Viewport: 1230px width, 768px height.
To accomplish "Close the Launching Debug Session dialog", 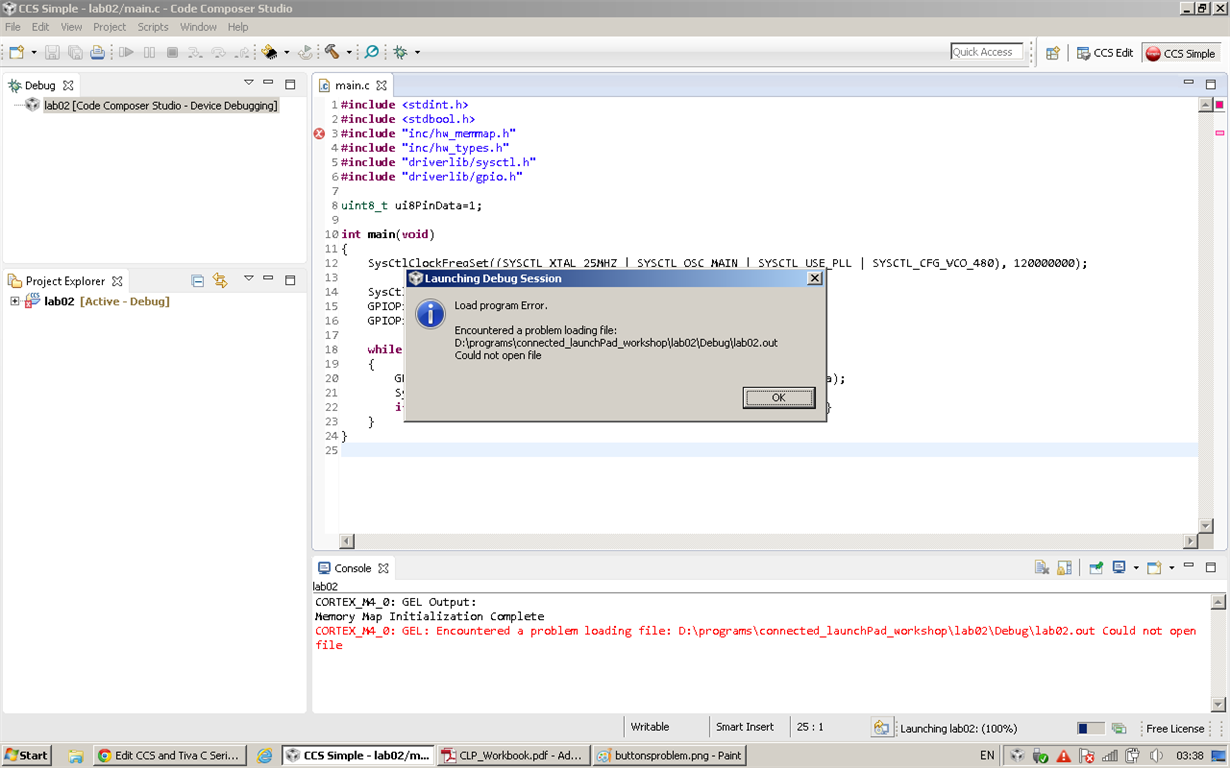I will [815, 278].
